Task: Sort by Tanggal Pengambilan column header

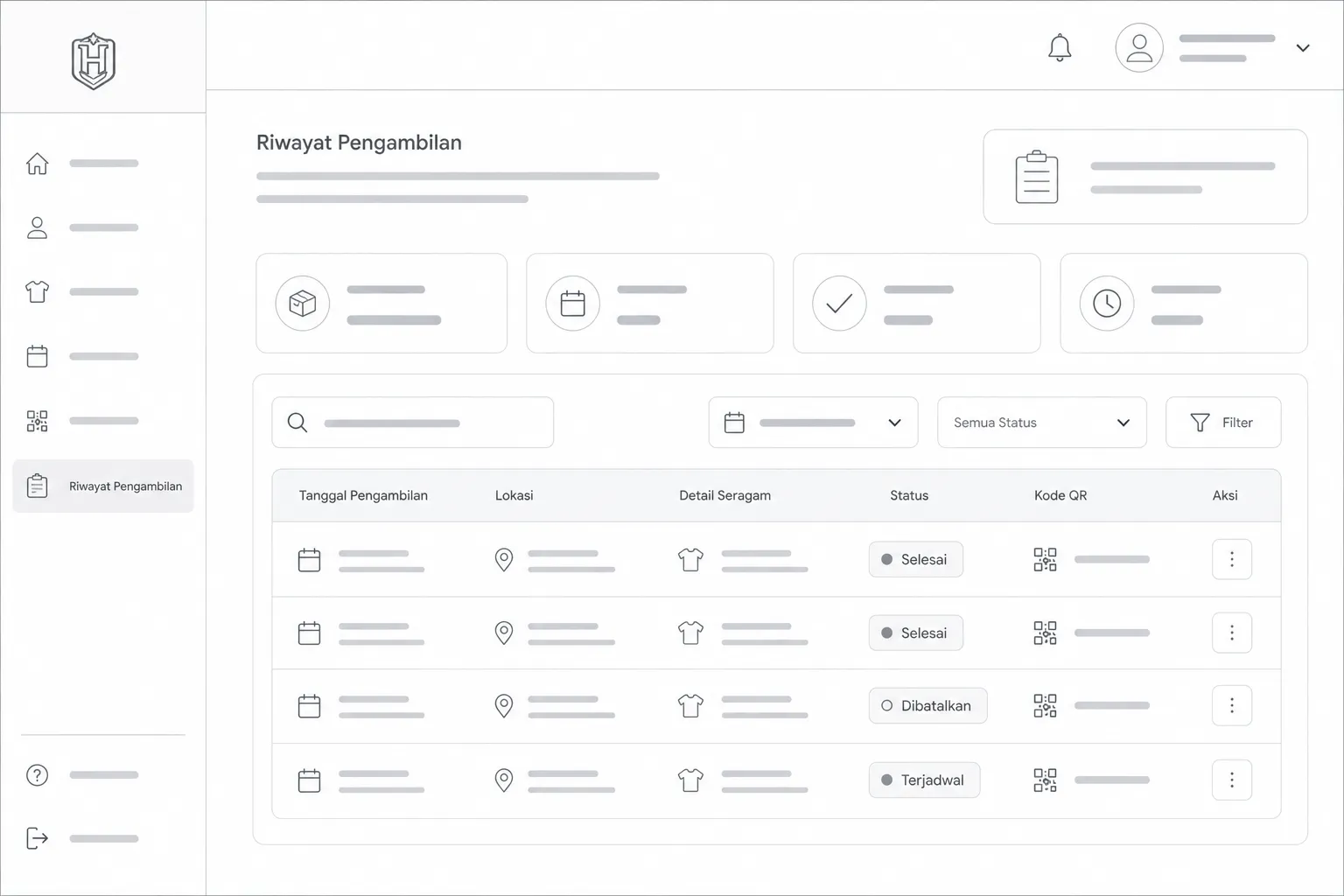Action: point(363,495)
